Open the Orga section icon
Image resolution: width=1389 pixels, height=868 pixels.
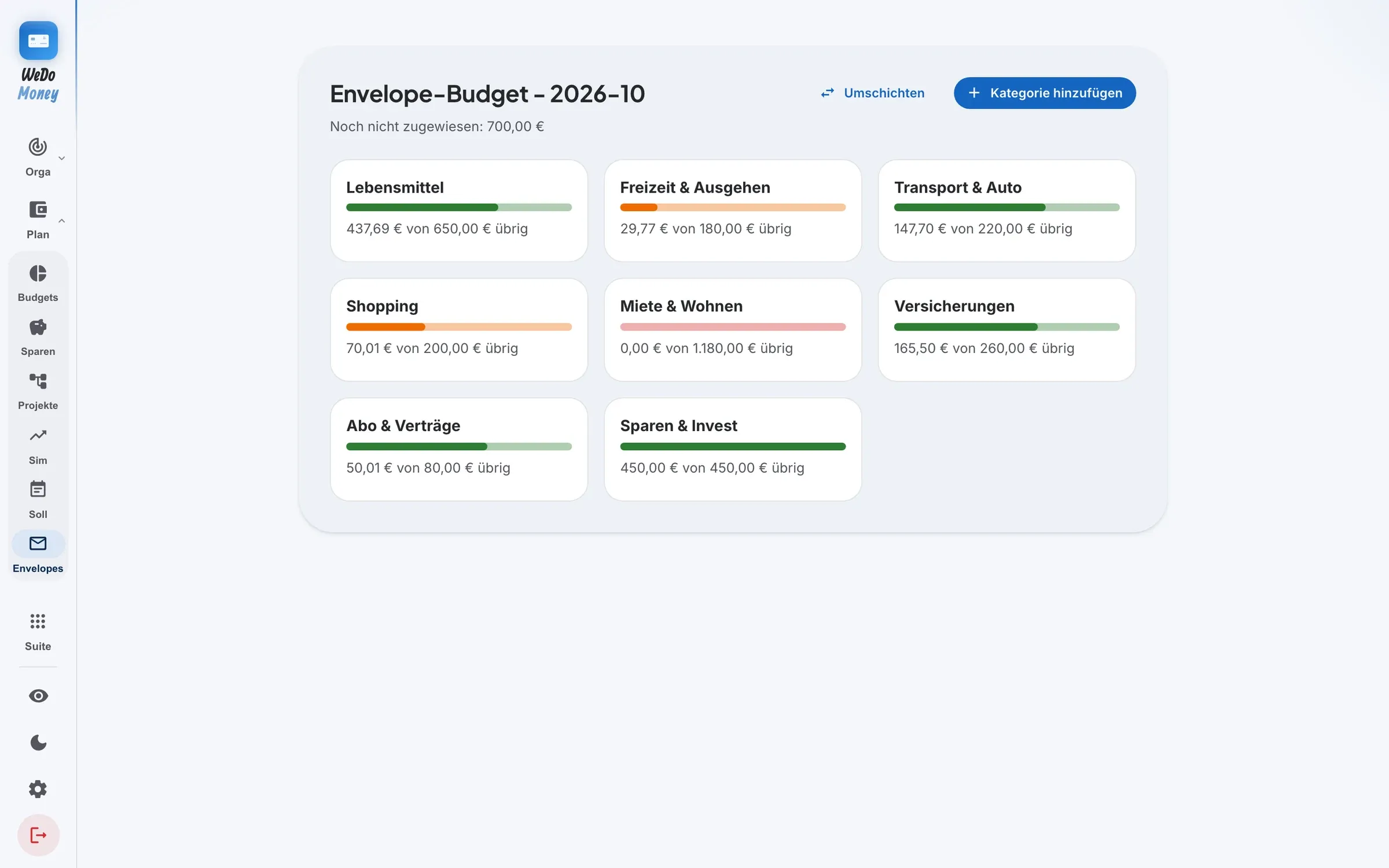click(x=38, y=147)
